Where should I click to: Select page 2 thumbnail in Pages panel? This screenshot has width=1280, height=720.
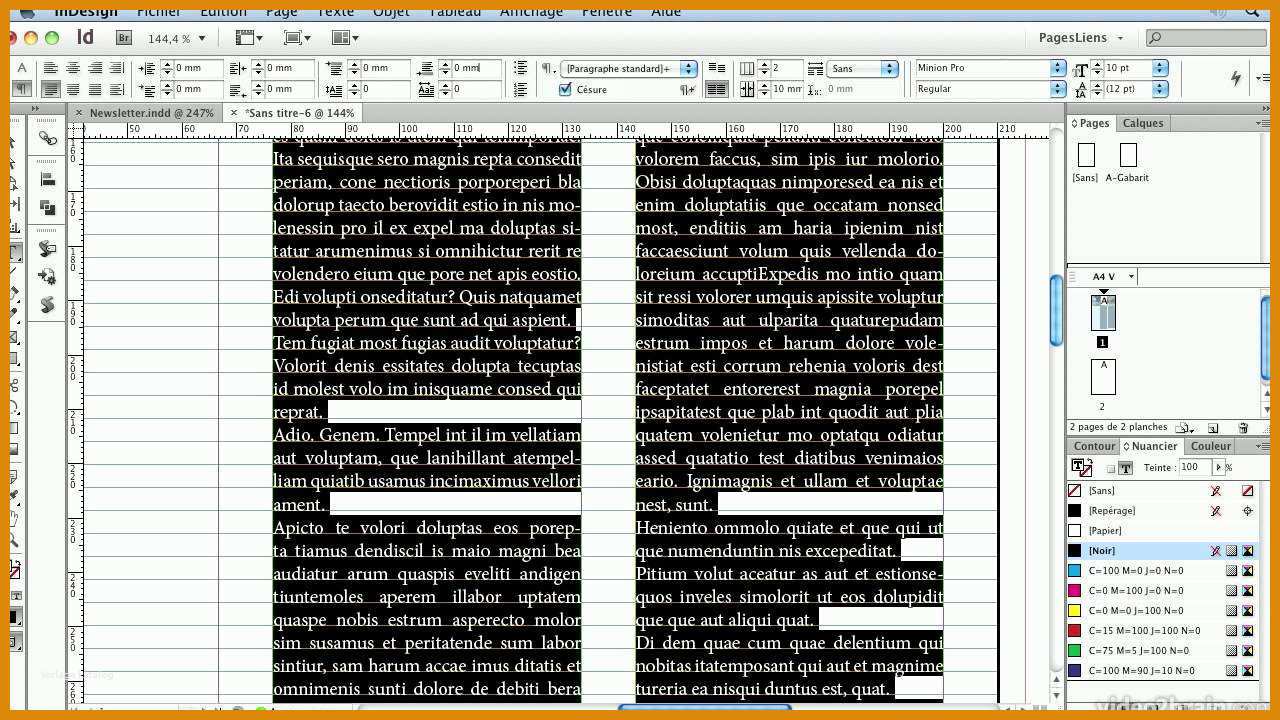click(1103, 377)
